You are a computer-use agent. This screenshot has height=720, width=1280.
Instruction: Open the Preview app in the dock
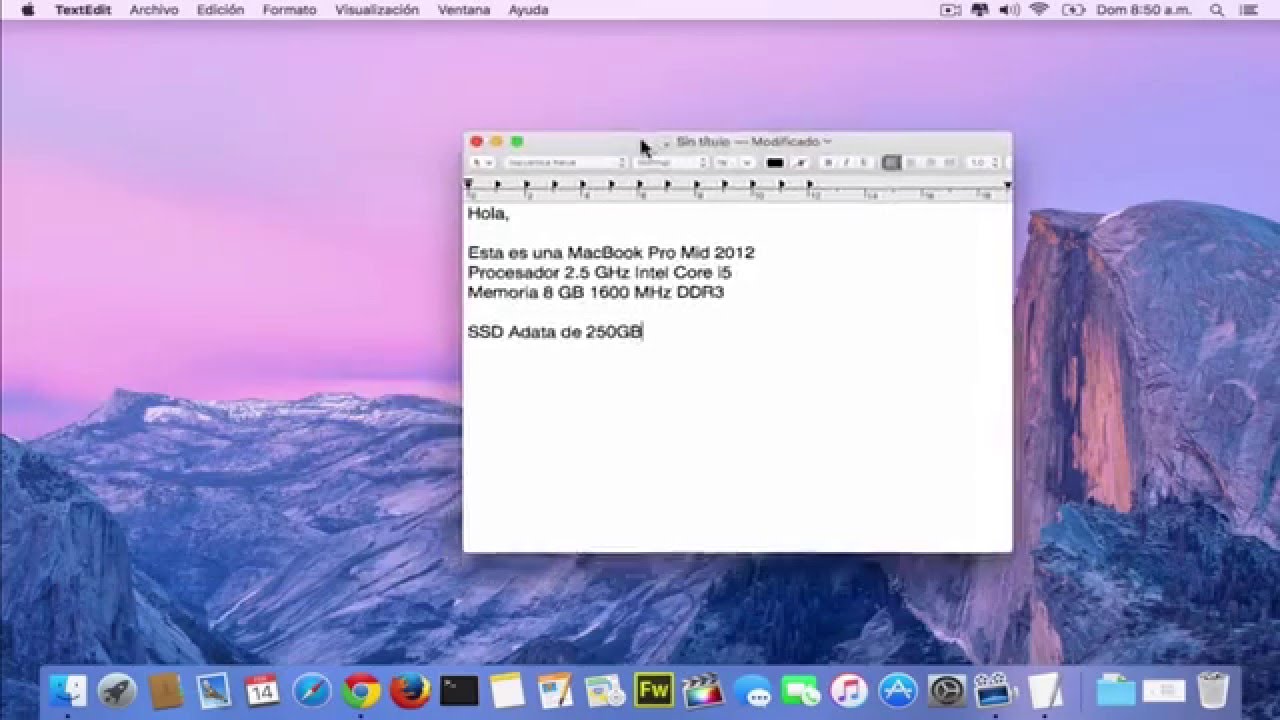(x=214, y=690)
